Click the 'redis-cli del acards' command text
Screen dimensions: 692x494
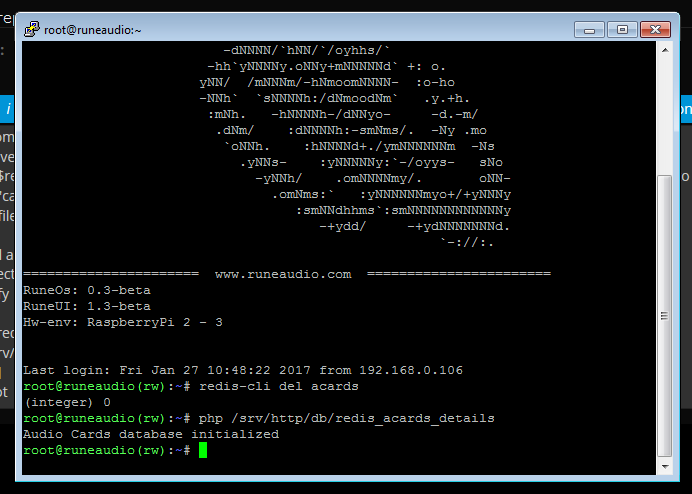(279, 386)
